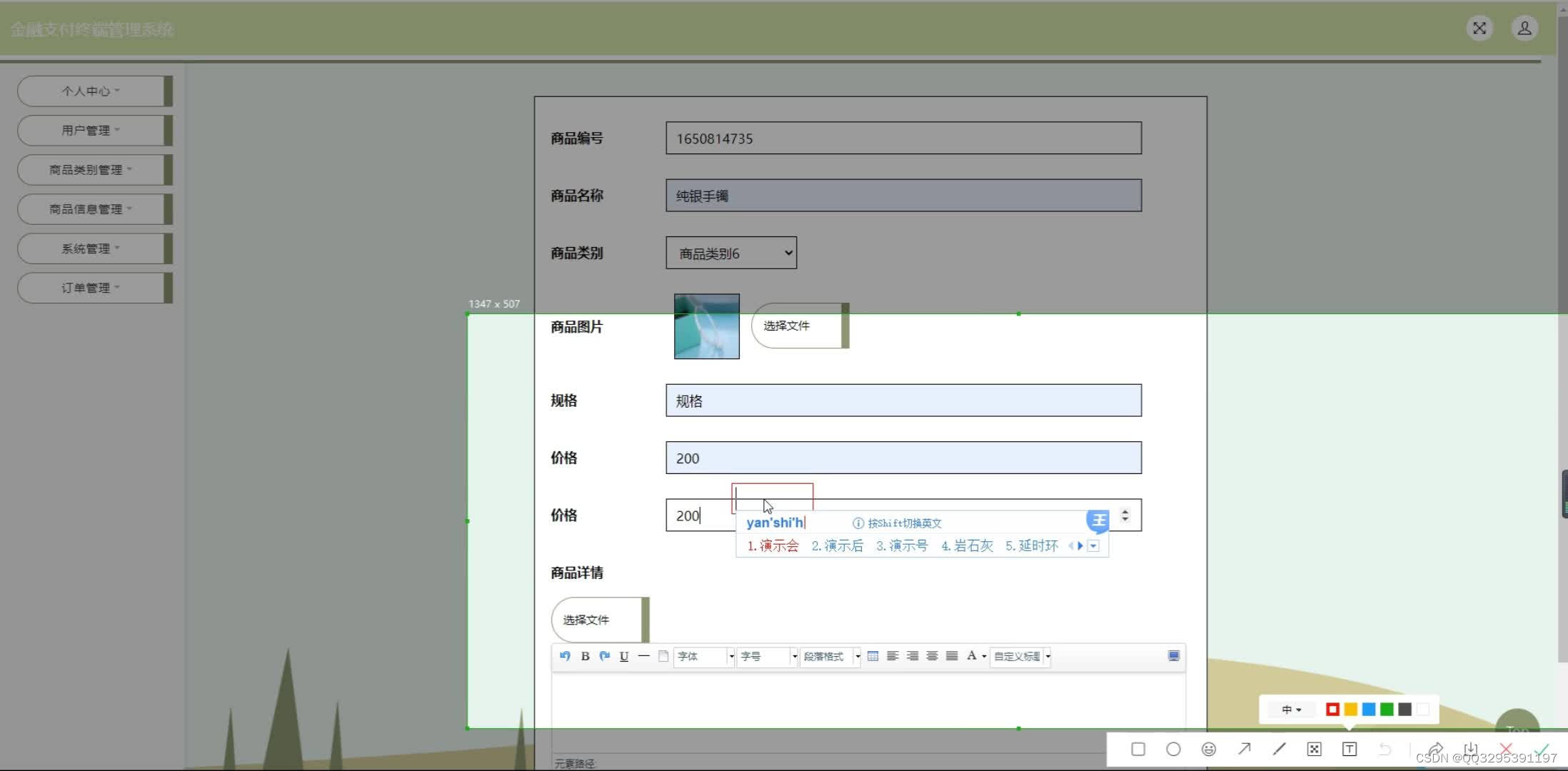Align text right in the editor
This screenshot has width=1568, height=771.
coord(913,656)
